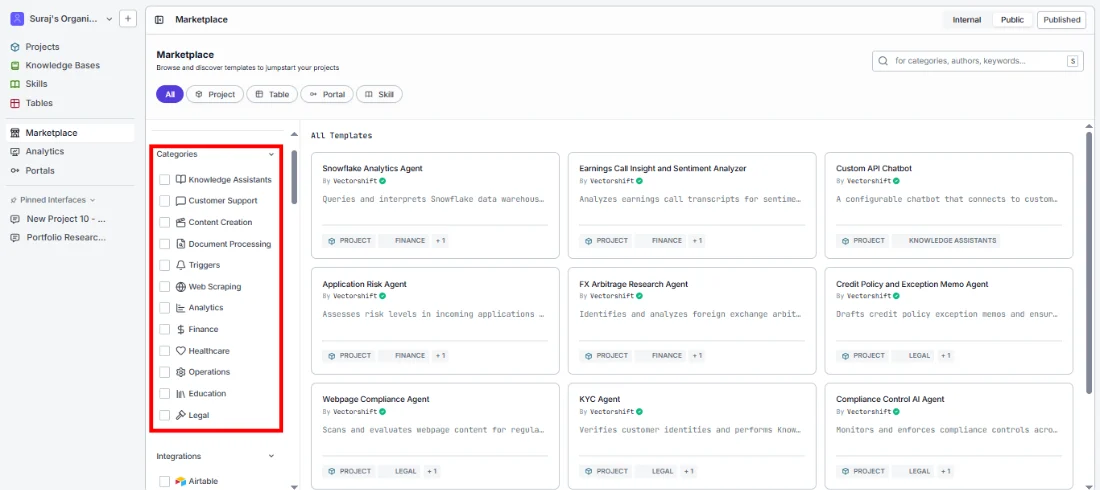Select the Portal filter tab

point(327,94)
